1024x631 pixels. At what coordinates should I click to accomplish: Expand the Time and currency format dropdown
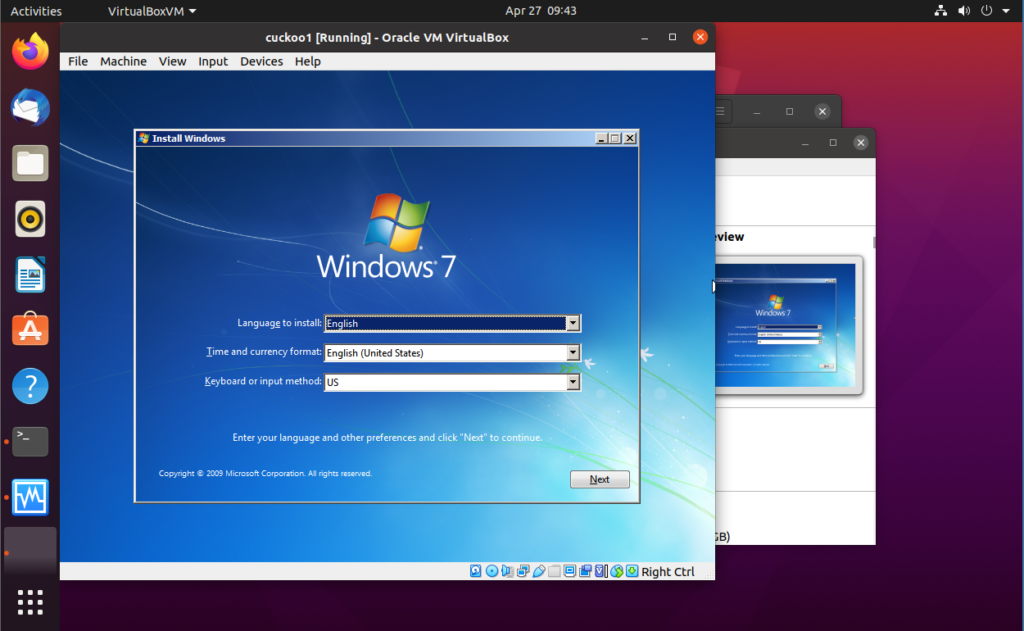[572, 352]
